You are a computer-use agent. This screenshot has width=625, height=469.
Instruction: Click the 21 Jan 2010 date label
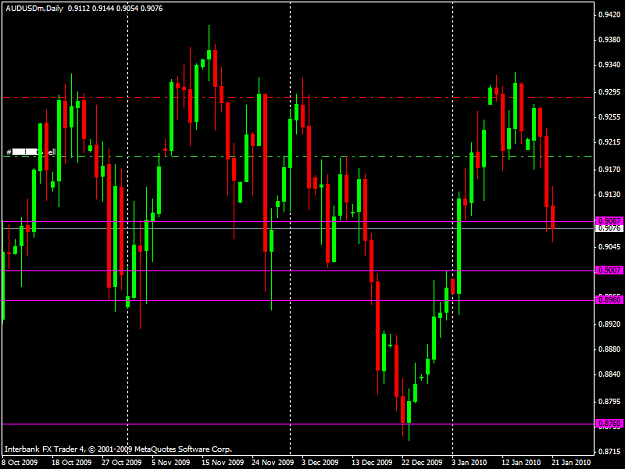(571, 462)
